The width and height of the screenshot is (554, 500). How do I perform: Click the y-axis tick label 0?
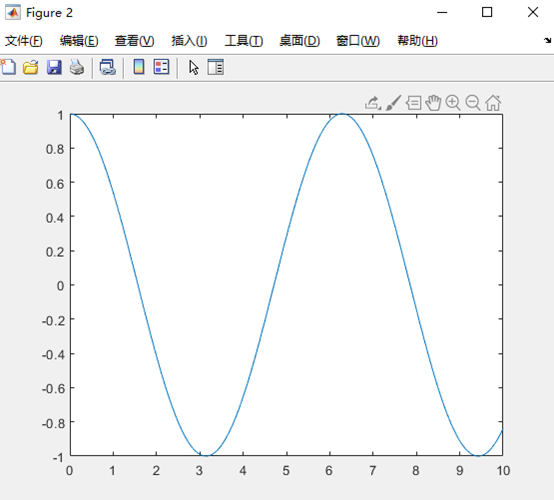[60, 286]
